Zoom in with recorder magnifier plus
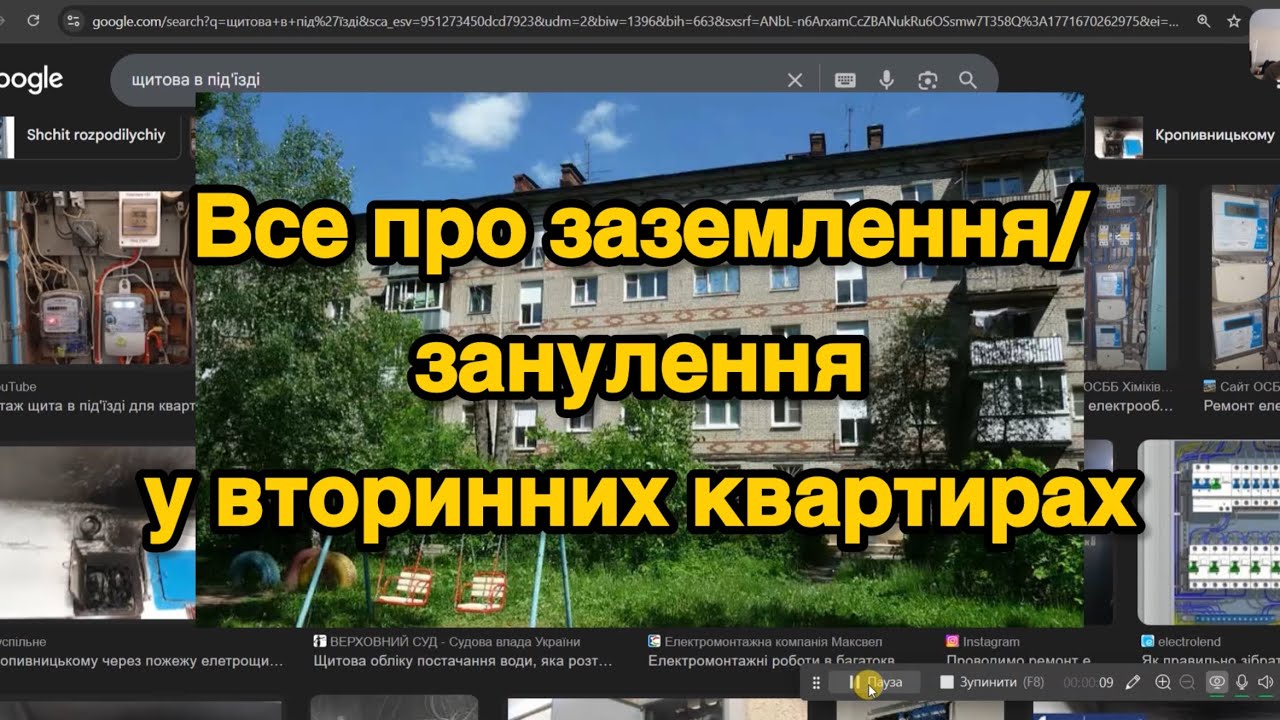 [1163, 682]
